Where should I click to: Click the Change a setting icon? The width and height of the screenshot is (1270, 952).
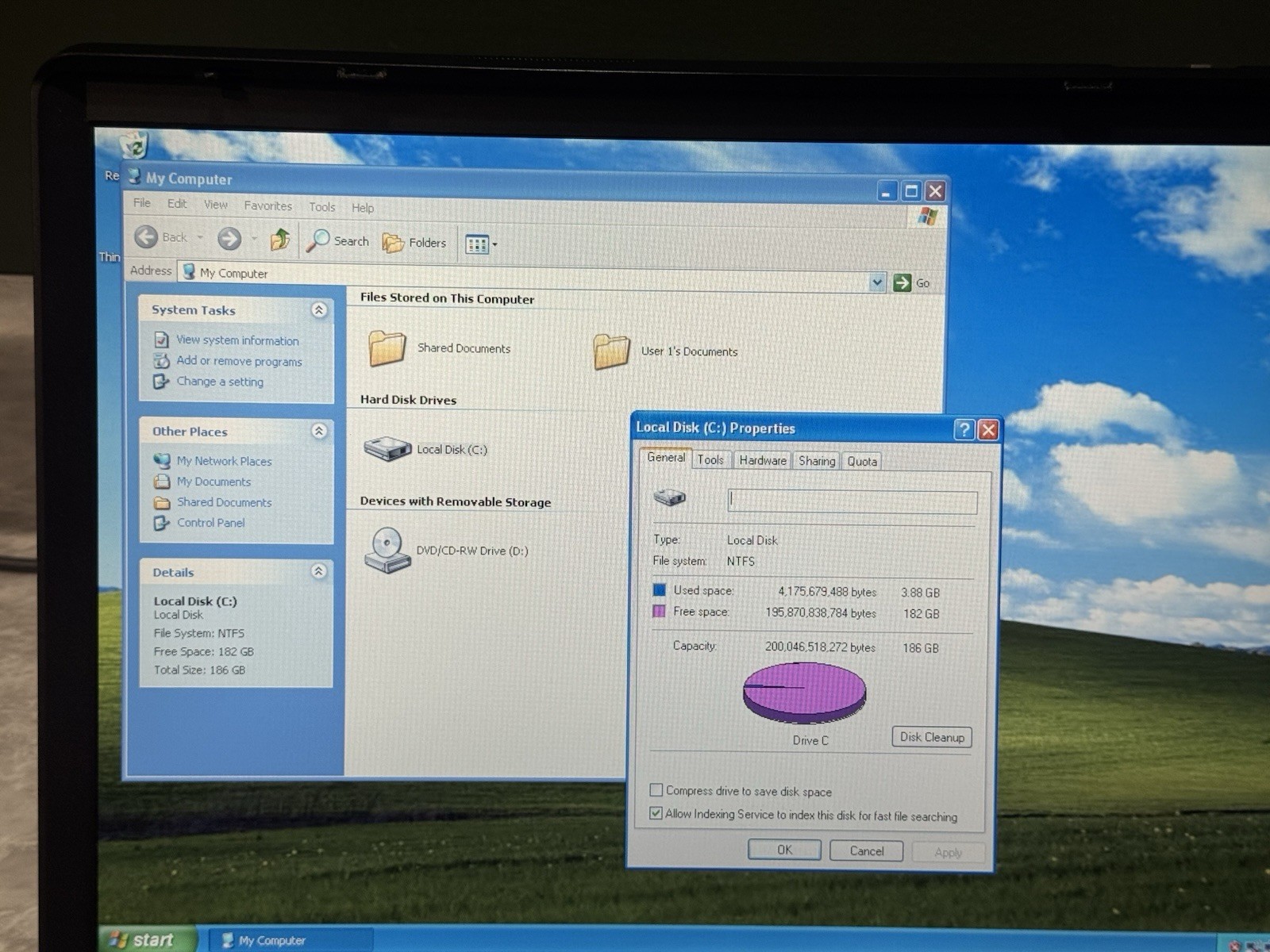click(161, 382)
